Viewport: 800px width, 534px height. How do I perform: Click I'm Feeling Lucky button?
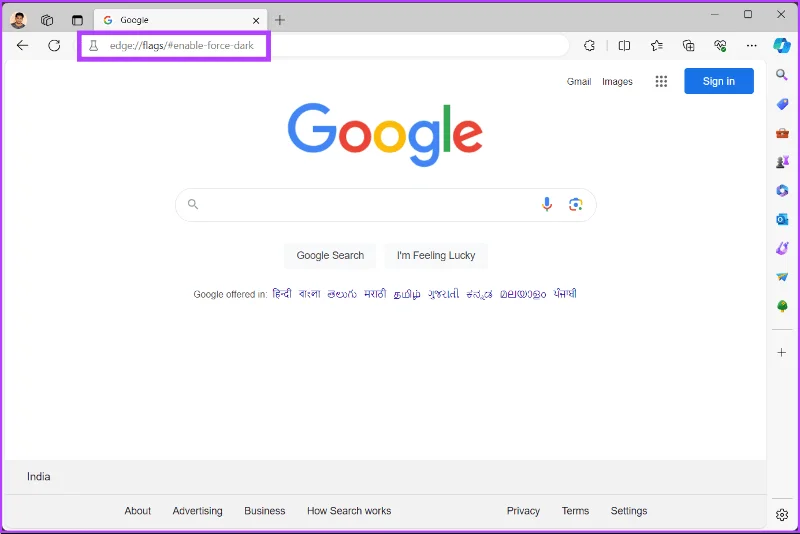[x=436, y=256]
